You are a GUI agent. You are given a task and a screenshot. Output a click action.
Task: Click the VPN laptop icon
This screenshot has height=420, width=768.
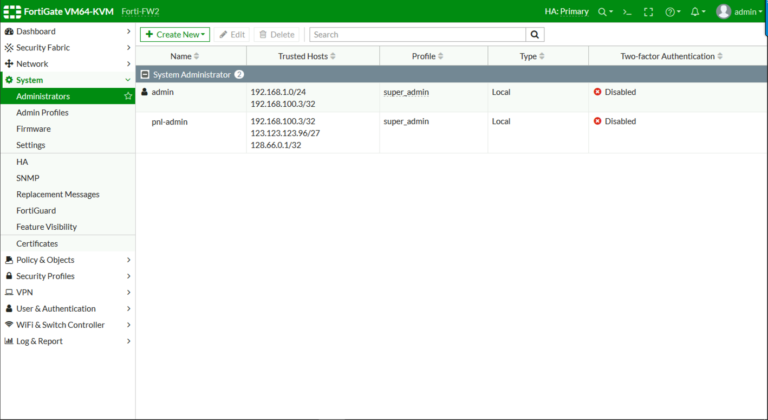coord(9,292)
